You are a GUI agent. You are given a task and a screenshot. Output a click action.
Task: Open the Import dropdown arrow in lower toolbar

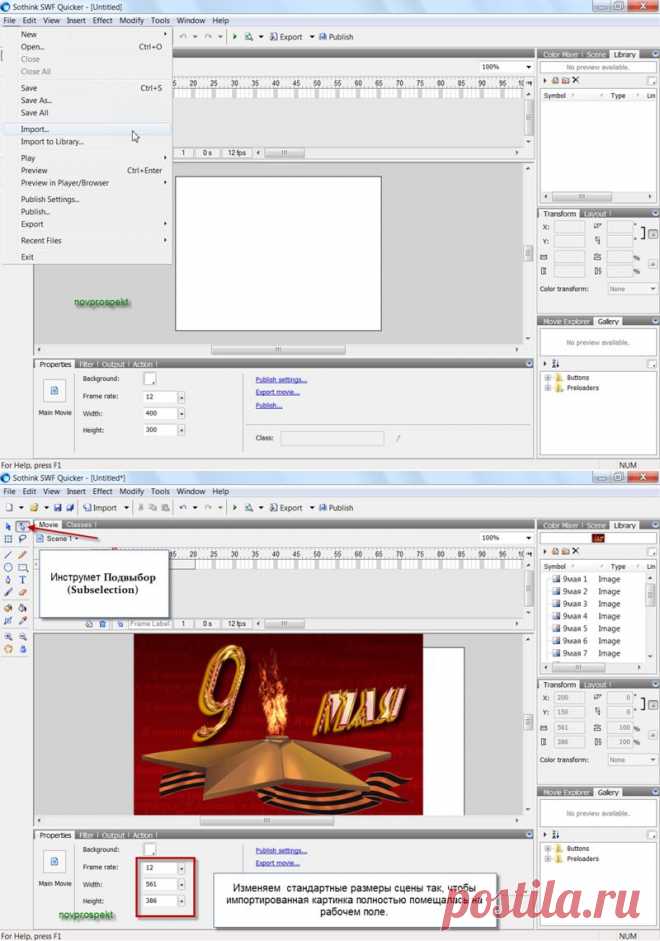tap(127, 508)
